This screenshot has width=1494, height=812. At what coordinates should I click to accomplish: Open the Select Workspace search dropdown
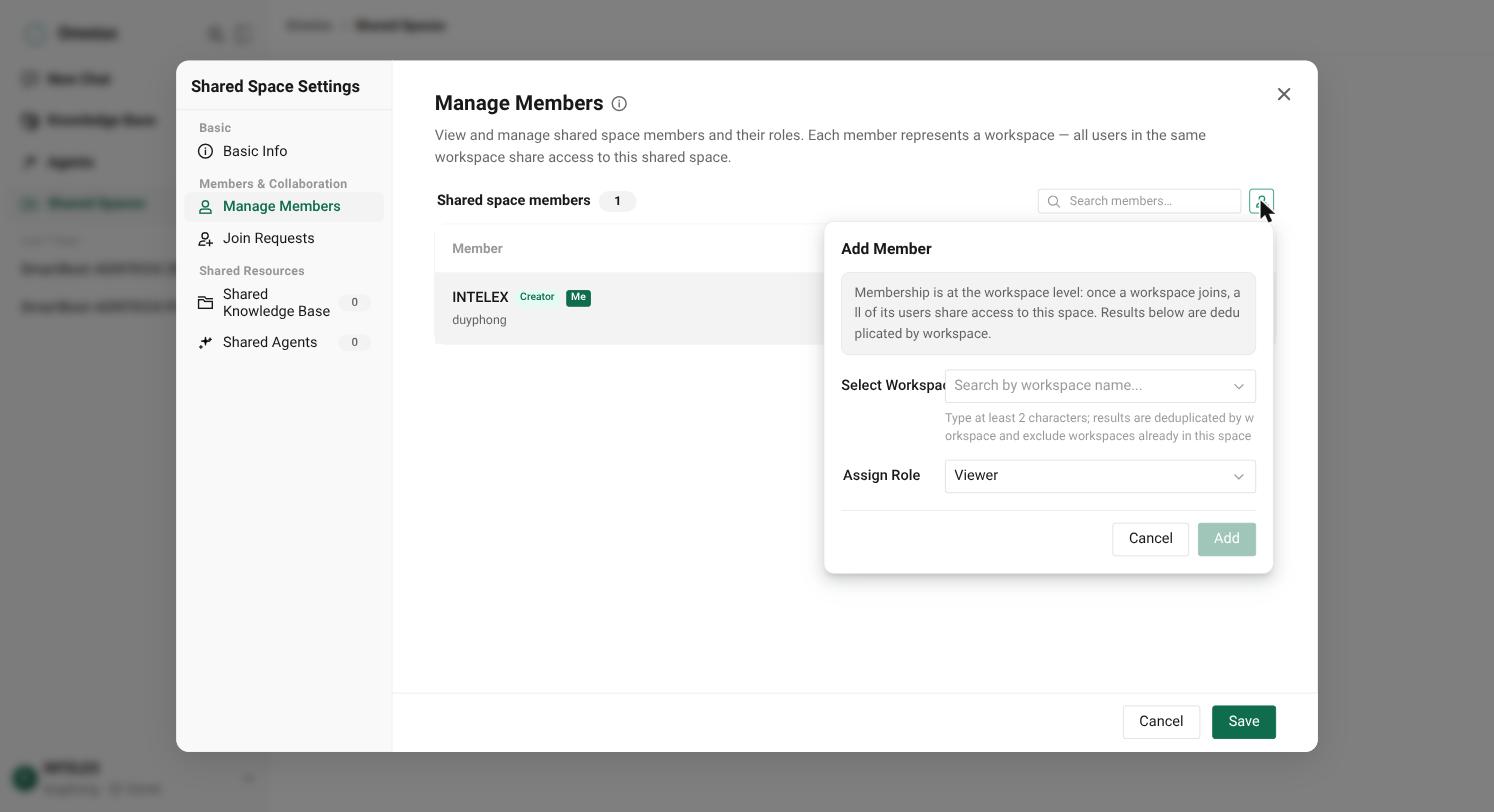(x=1100, y=386)
